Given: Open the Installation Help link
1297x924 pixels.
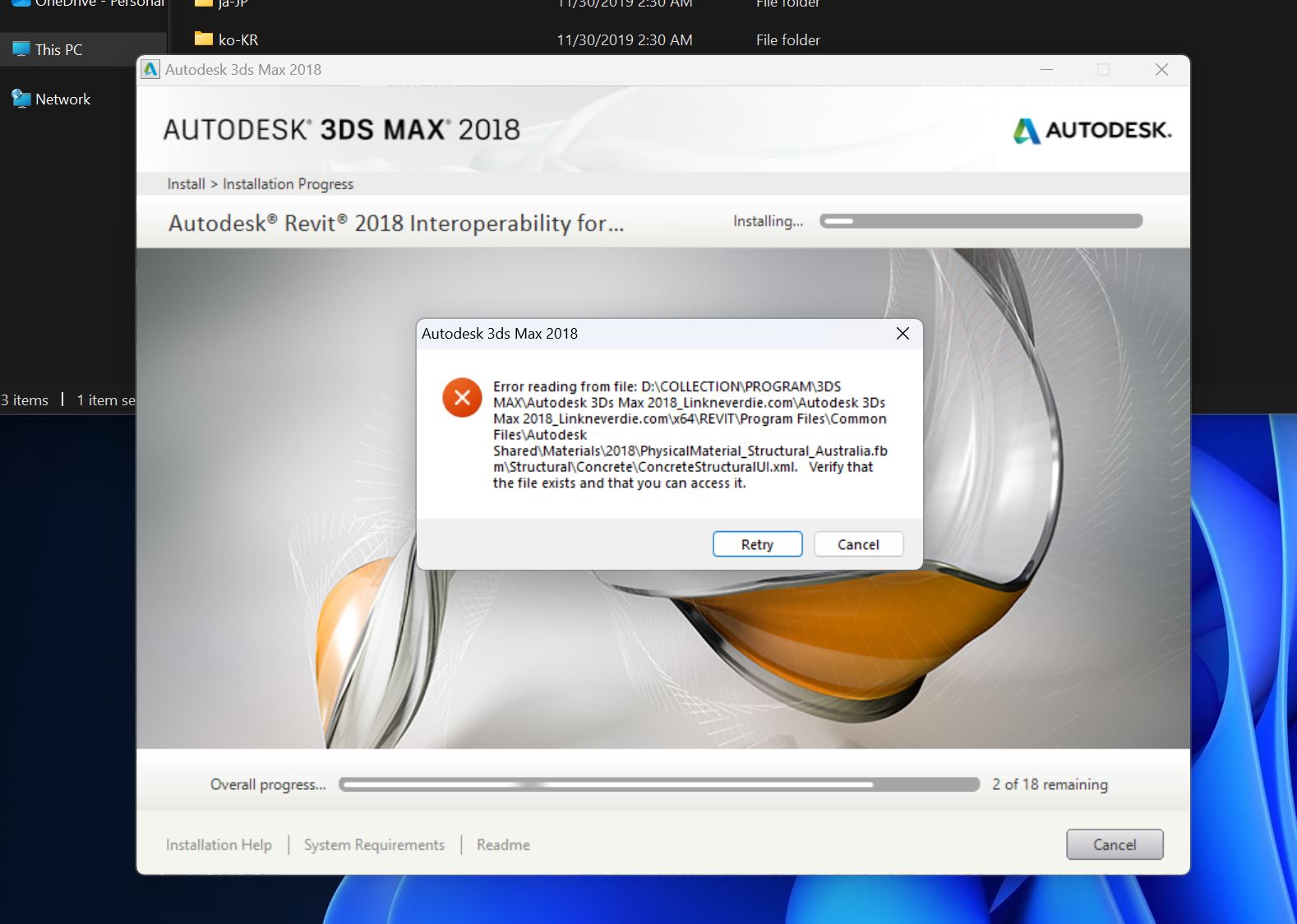Looking at the screenshot, I should pyautogui.click(x=219, y=844).
